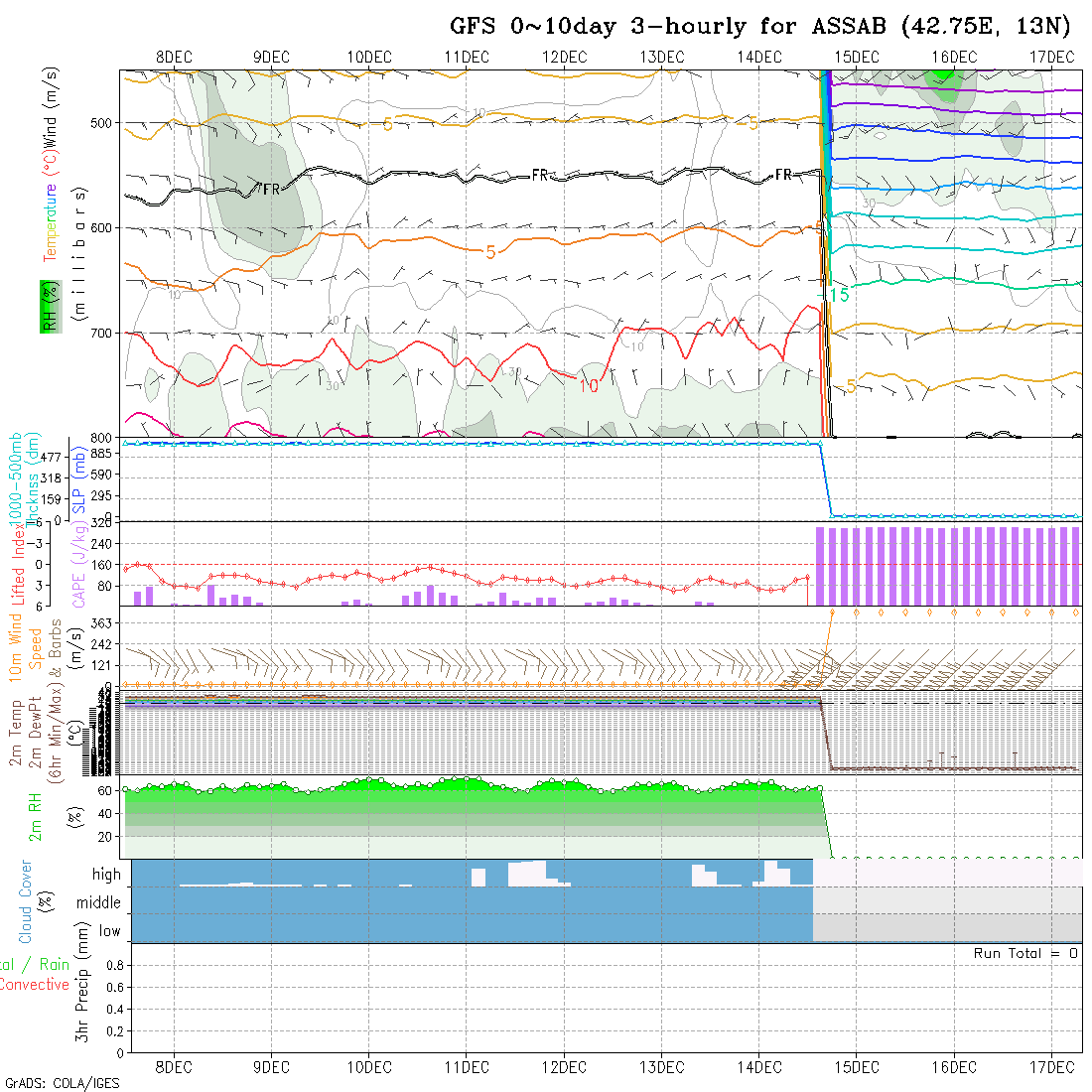Click the red 'Lifted Index' axis title
This screenshot has height=1092, width=1092.
click(19, 563)
